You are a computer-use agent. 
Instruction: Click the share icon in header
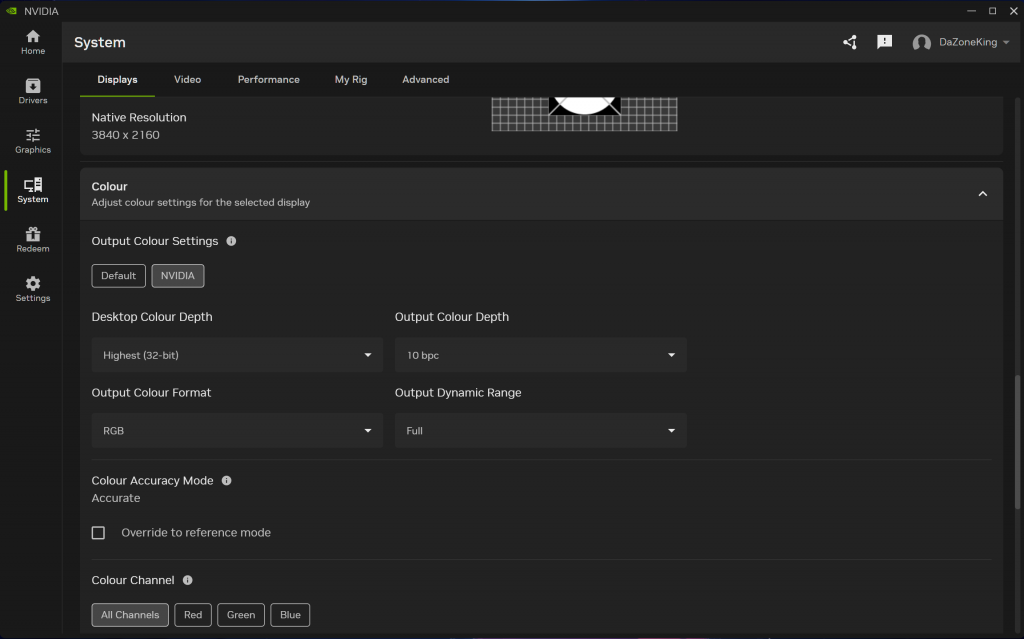[850, 42]
